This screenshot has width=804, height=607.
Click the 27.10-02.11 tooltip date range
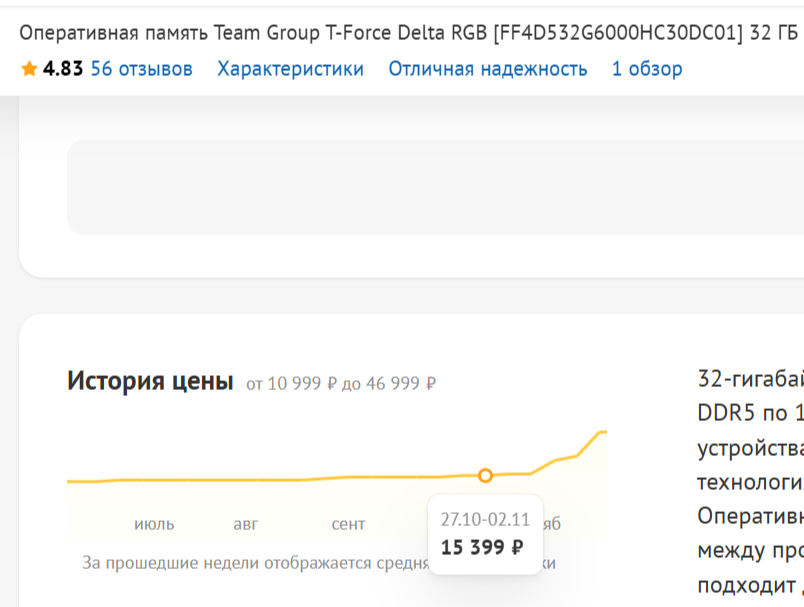[485, 519]
